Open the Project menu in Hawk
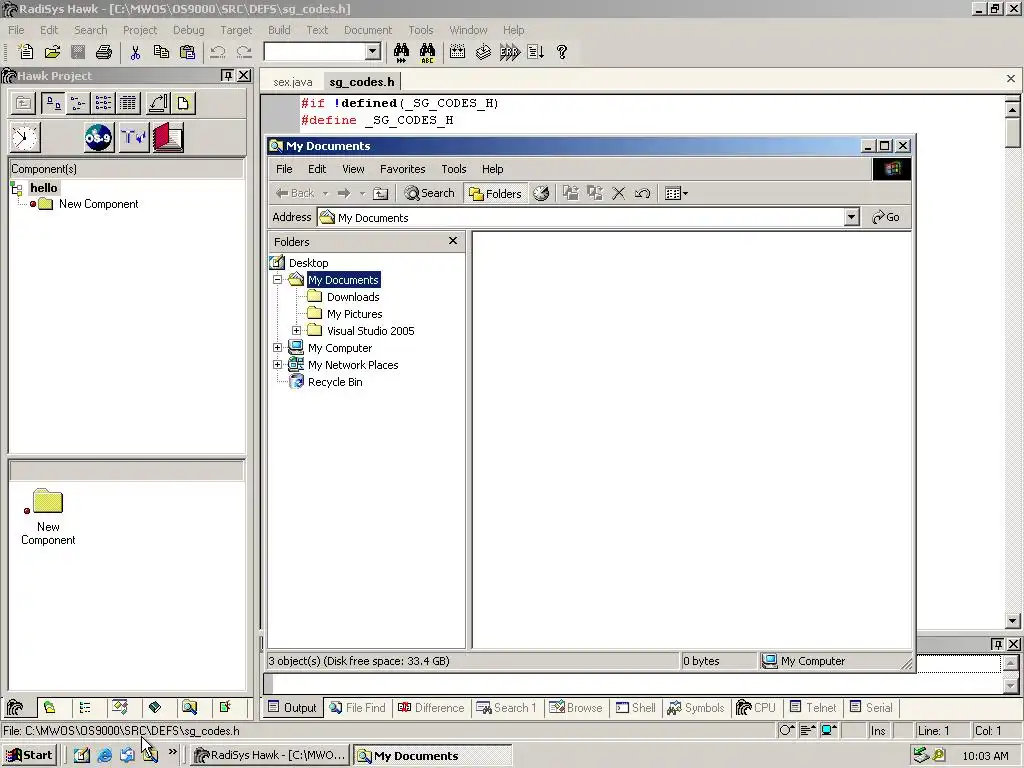 click(x=140, y=30)
